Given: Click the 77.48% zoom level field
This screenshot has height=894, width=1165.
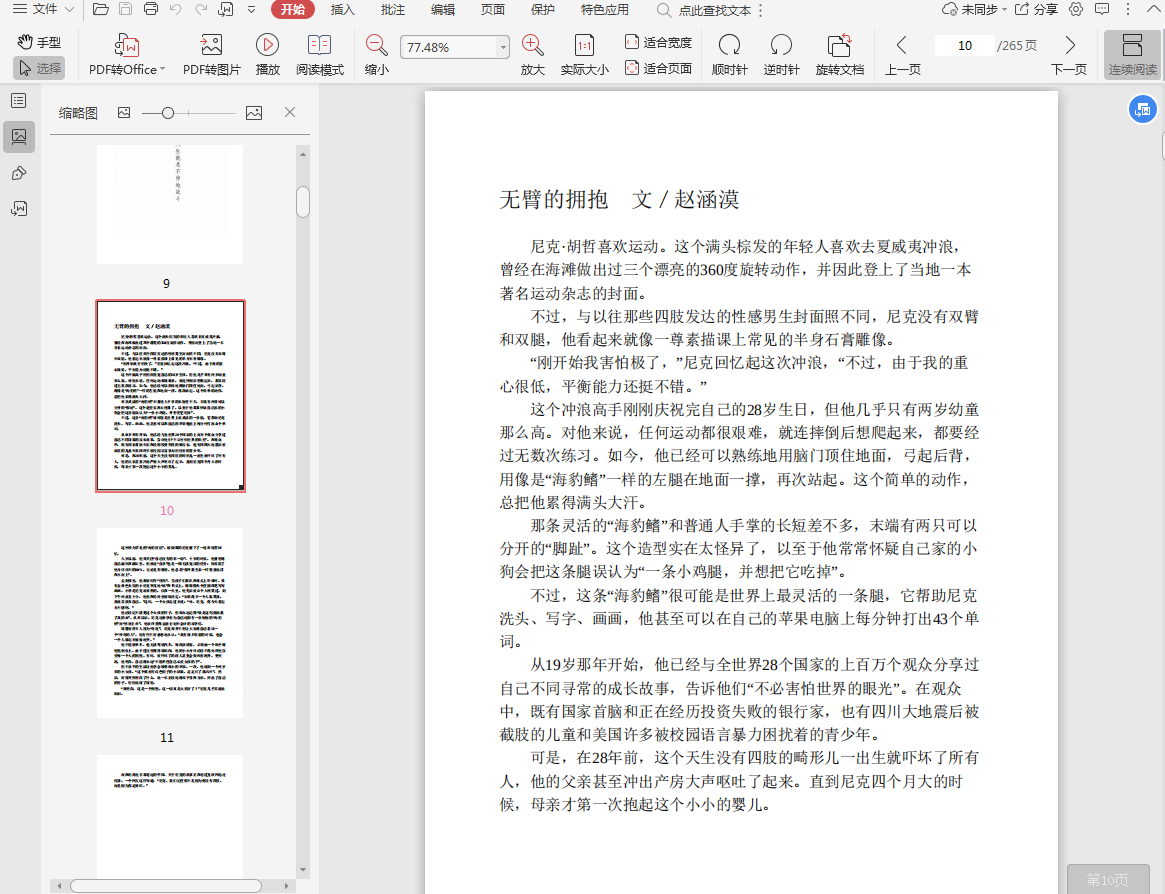Looking at the screenshot, I should 449,47.
